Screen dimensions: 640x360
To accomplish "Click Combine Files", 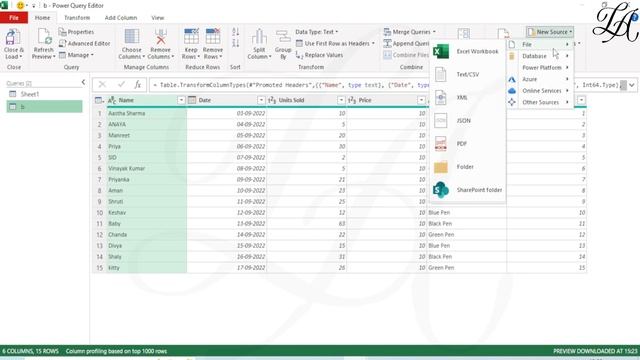I will [406, 55].
